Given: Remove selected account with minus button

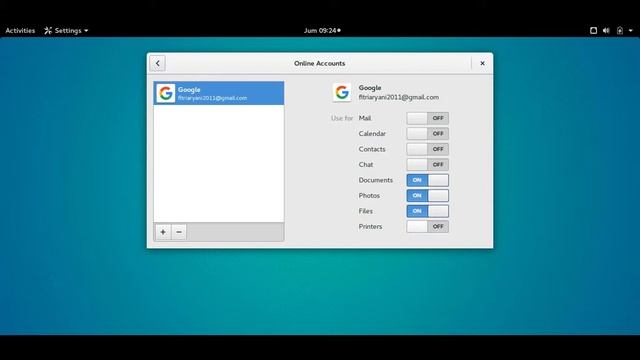Looking at the screenshot, I should (179, 232).
